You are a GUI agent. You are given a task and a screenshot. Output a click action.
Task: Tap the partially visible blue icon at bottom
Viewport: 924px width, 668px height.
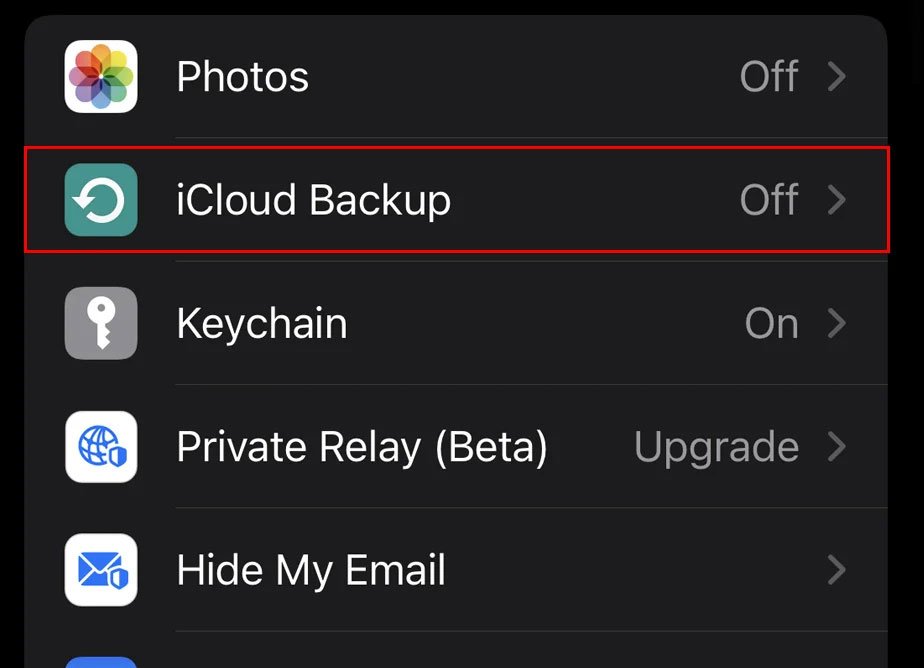point(101,662)
